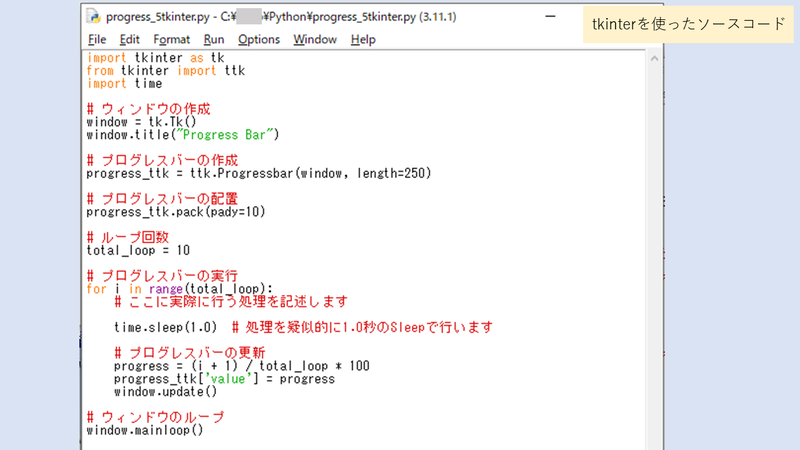Image resolution: width=800 pixels, height=450 pixels.
Task: Open the Window menu
Action: tap(315, 39)
